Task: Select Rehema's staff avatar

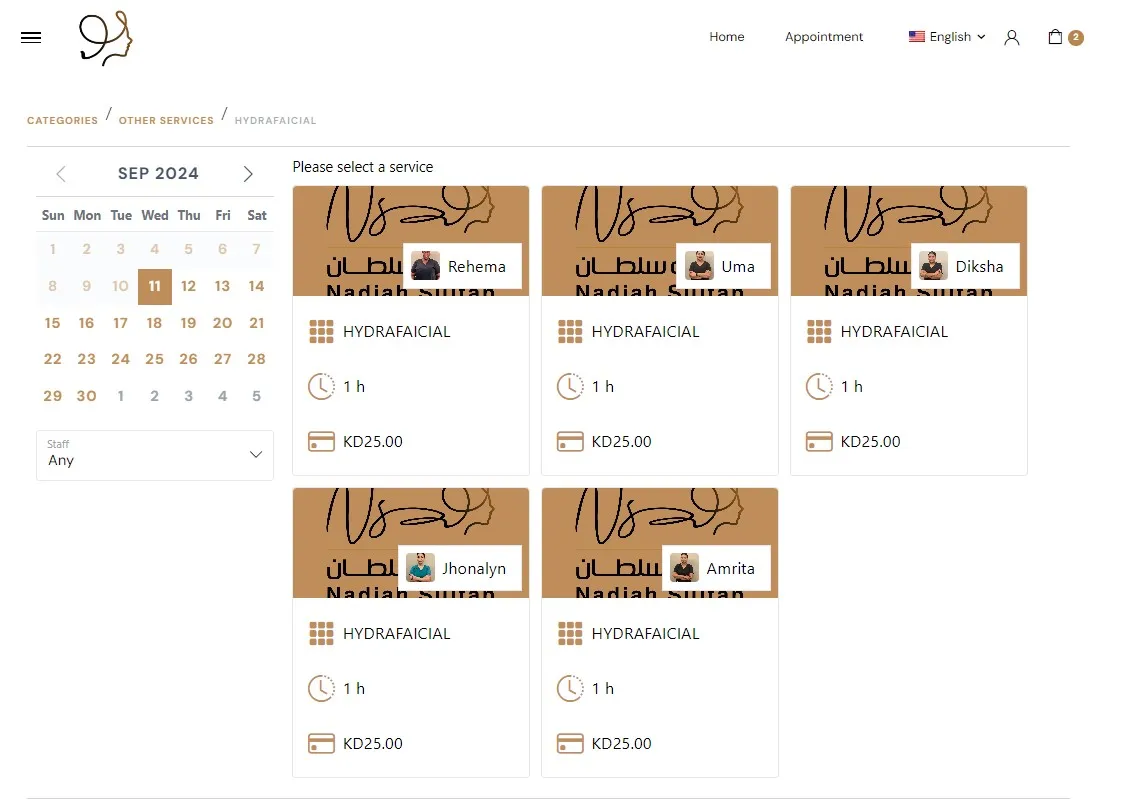Action: coord(425,266)
